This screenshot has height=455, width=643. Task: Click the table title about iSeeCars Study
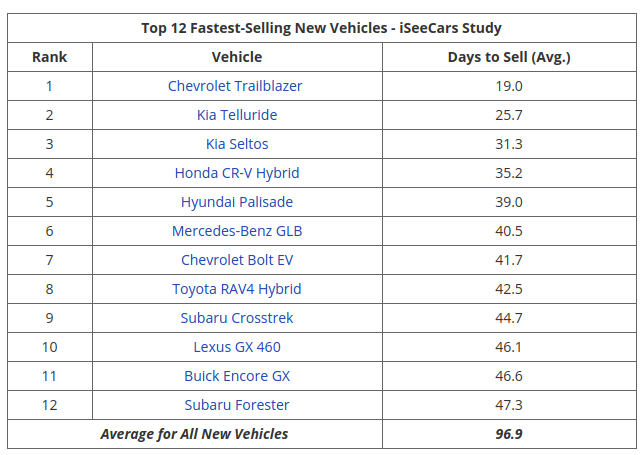(x=321, y=27)
